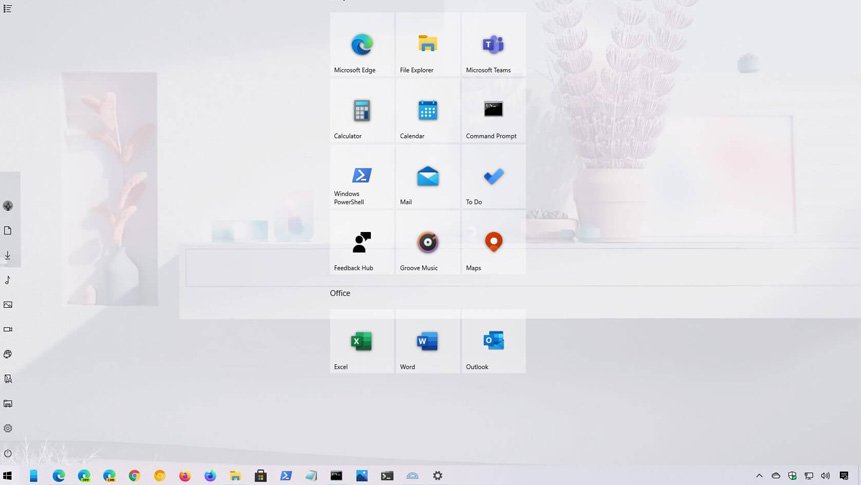Open the Calculator app tile

pos(362,111)
